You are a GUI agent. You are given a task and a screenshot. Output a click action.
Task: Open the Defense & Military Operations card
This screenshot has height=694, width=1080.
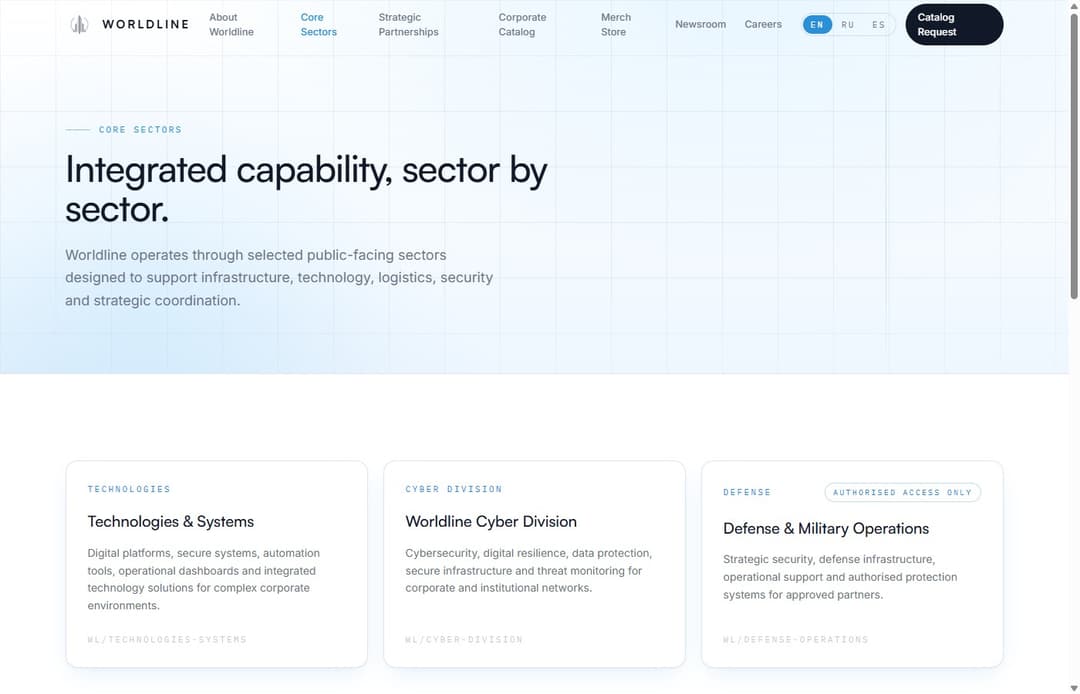click(852, 564)
